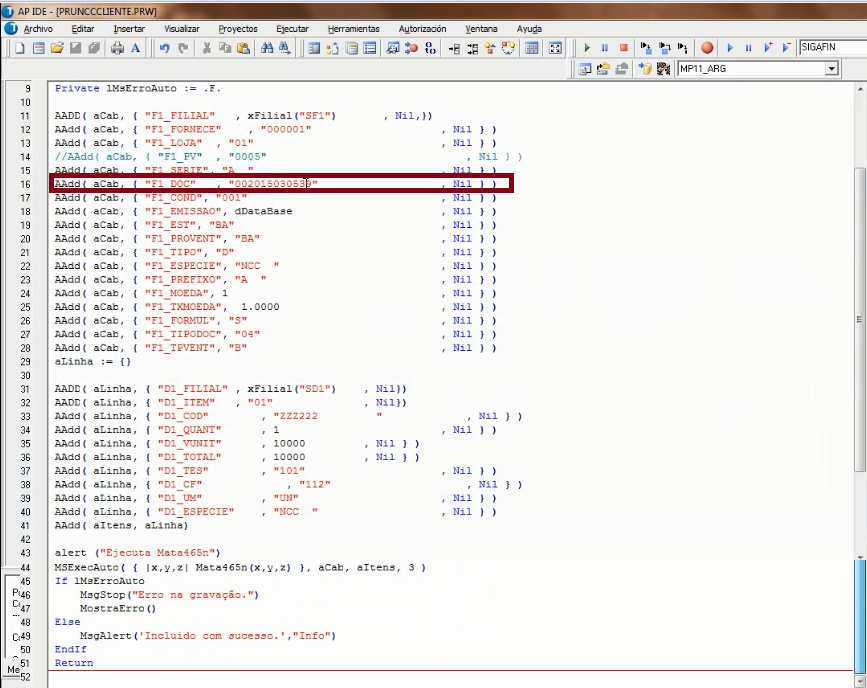Screen dimensions: 867x688
Task: Click the Paste clipboard icon
Action: (x=243, y=48)
